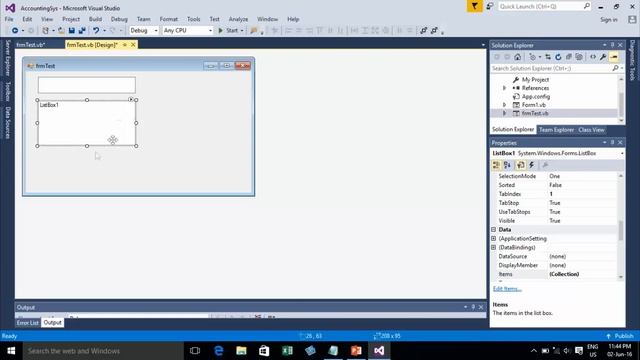Click the Find in Files toolbar icon
The height and width of the screenshot is (360, 640).
[x=254, y=31]
